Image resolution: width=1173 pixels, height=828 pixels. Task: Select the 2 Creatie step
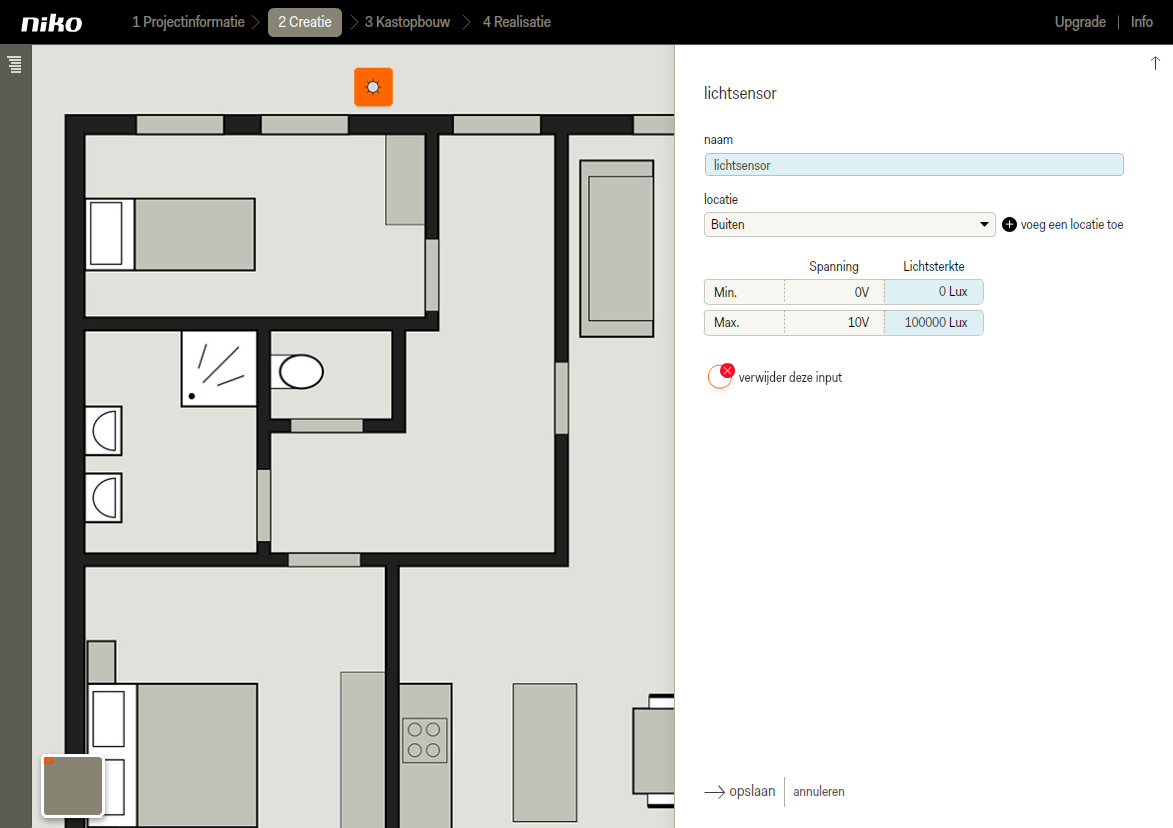[x=304, y=22]
